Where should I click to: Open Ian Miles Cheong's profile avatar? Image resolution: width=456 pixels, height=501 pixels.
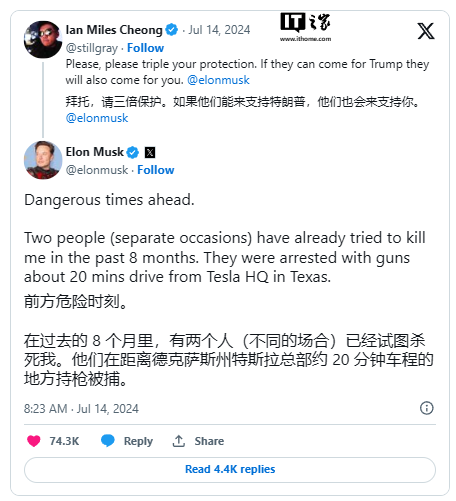coord(43,39)
